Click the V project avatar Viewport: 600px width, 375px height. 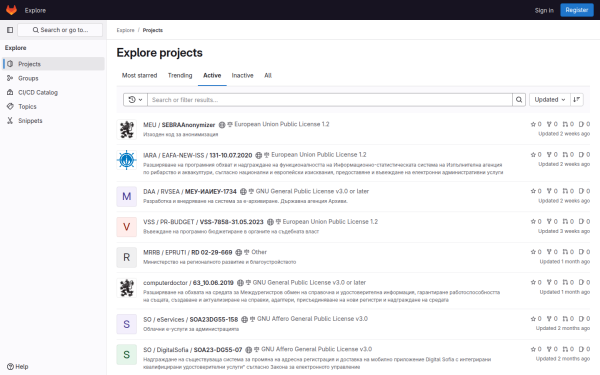pyautogui.click(x=127, y=227)
